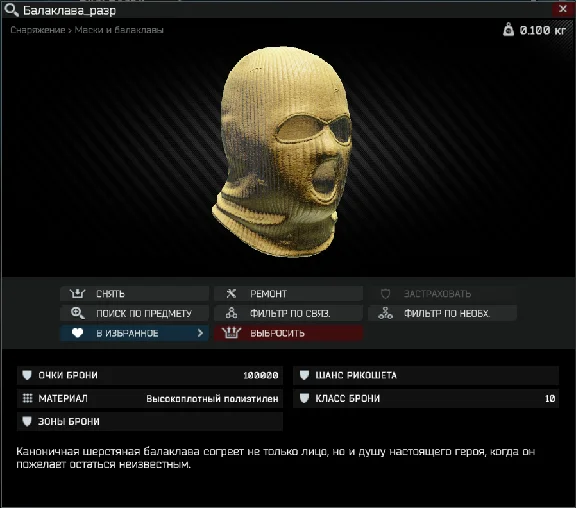Click the СНЯТЬ unequip icon

coord(77,293)
